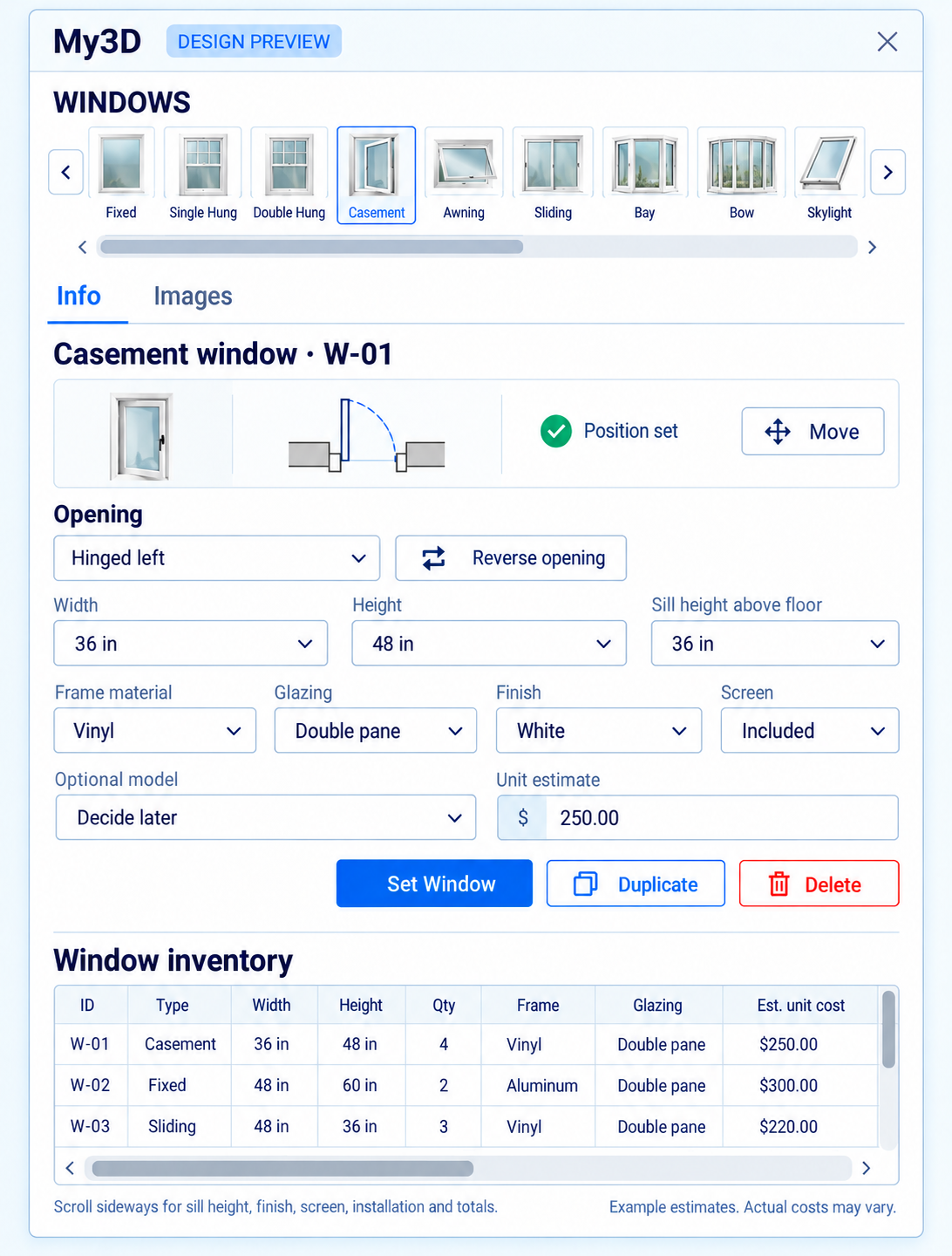Open the Glazing Double pane dropdown

(376, 731)
